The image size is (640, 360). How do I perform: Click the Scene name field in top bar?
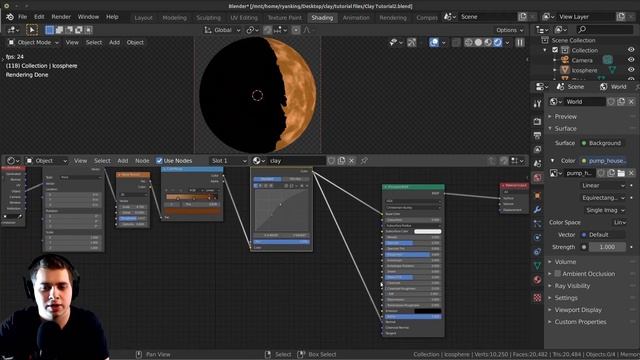click(487, 17)
